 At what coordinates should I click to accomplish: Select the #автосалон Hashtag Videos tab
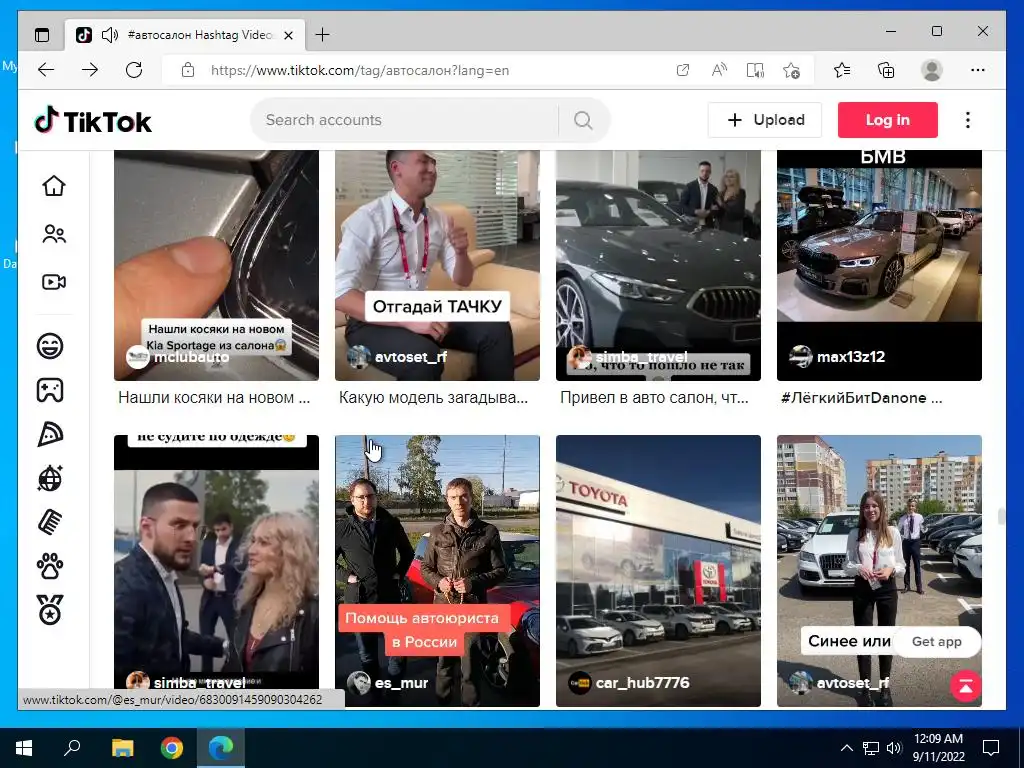185,35
